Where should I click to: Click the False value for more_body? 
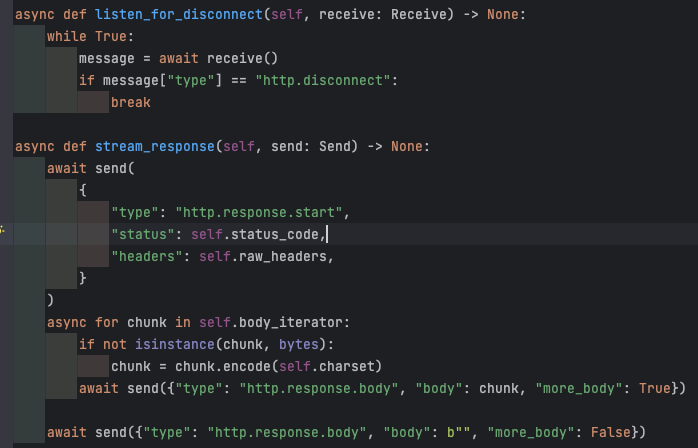[611, 432]
